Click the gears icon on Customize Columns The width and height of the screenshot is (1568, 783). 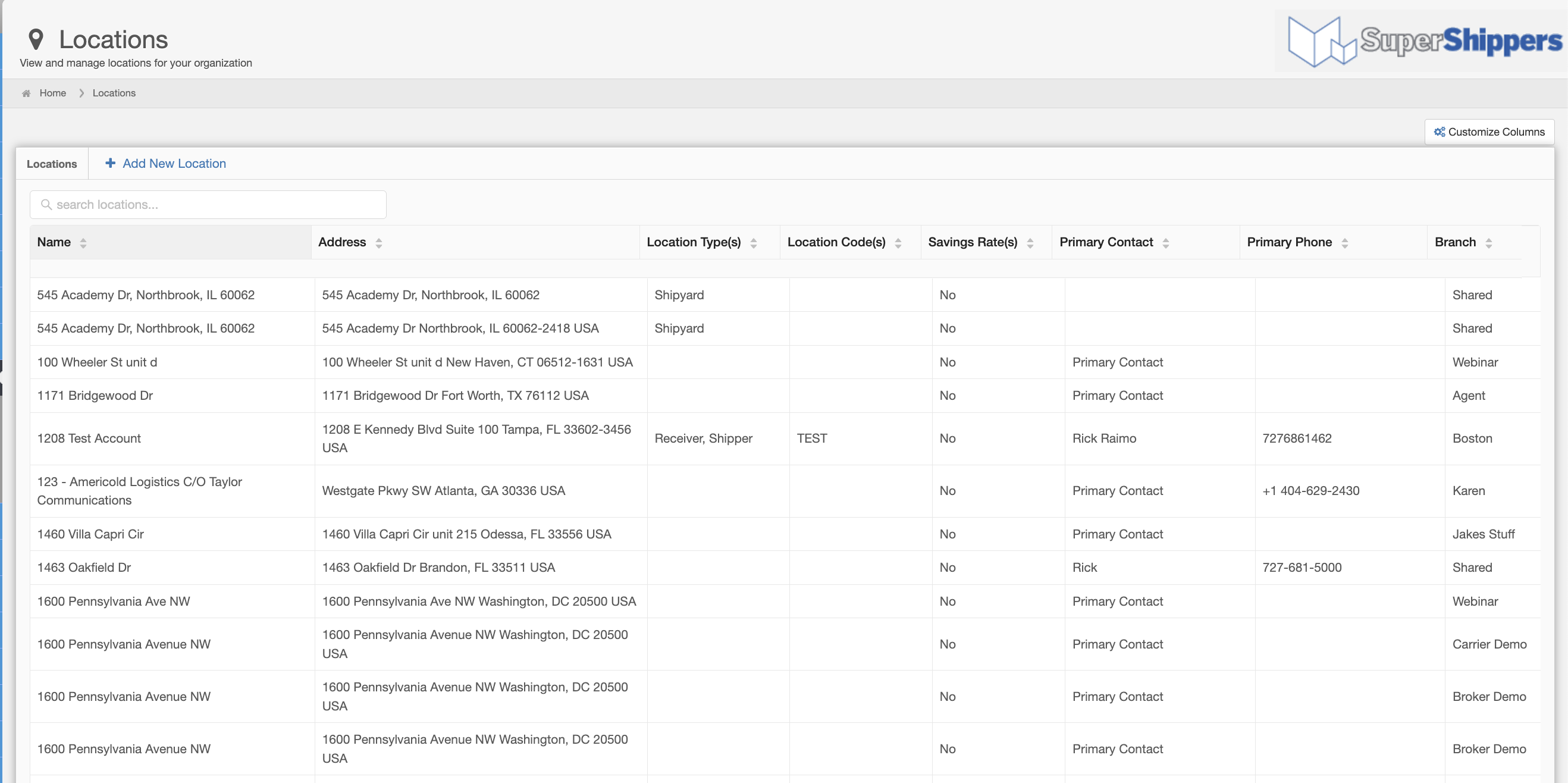coord(1439,132)
